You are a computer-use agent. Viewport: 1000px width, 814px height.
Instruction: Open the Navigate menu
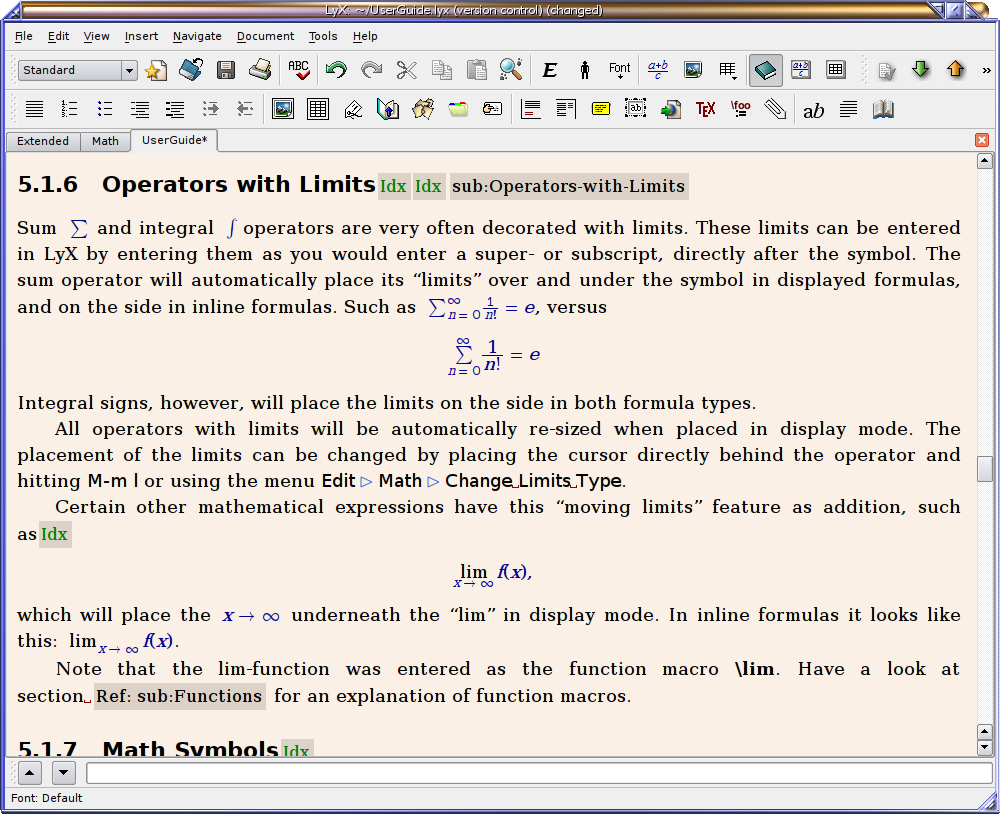click(197, 36)
